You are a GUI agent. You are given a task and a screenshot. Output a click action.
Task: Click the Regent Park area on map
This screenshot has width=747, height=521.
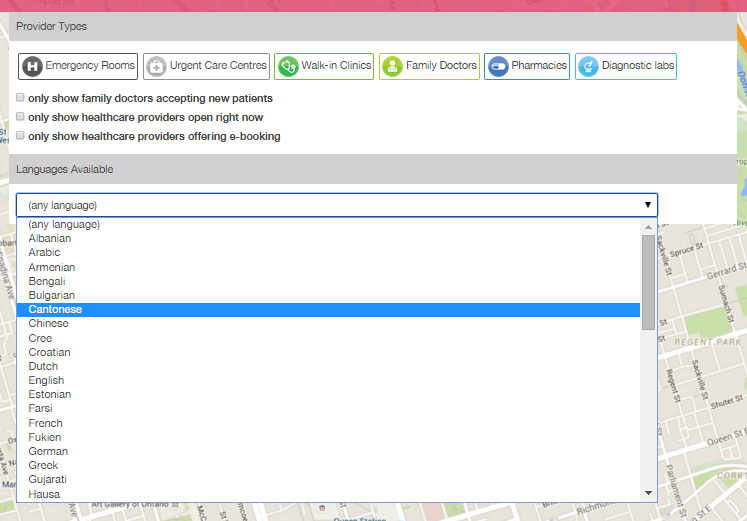click(707, 342)
